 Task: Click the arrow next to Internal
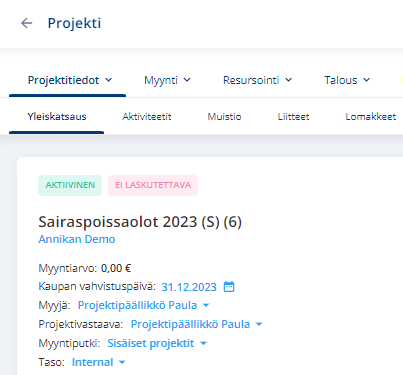click(122, 362)
